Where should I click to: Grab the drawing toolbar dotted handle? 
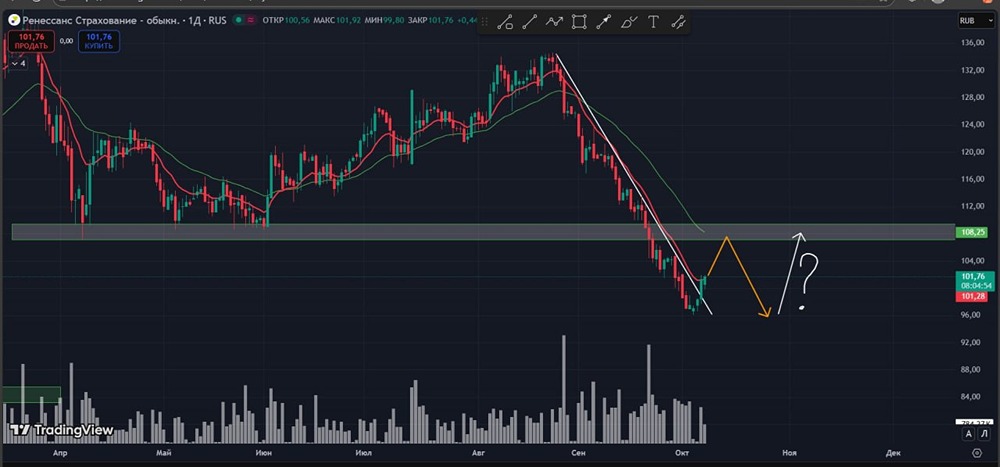click(485, 22)
